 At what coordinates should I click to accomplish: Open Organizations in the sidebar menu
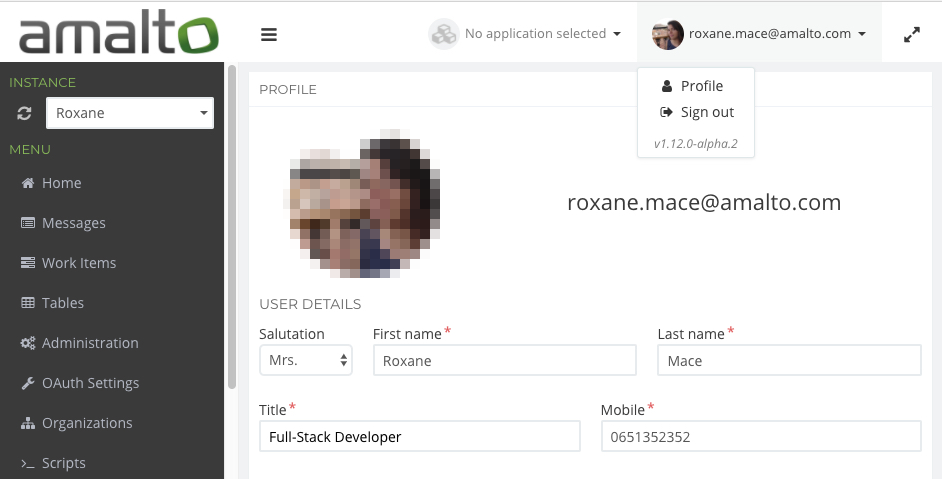(x=86, y=423)
